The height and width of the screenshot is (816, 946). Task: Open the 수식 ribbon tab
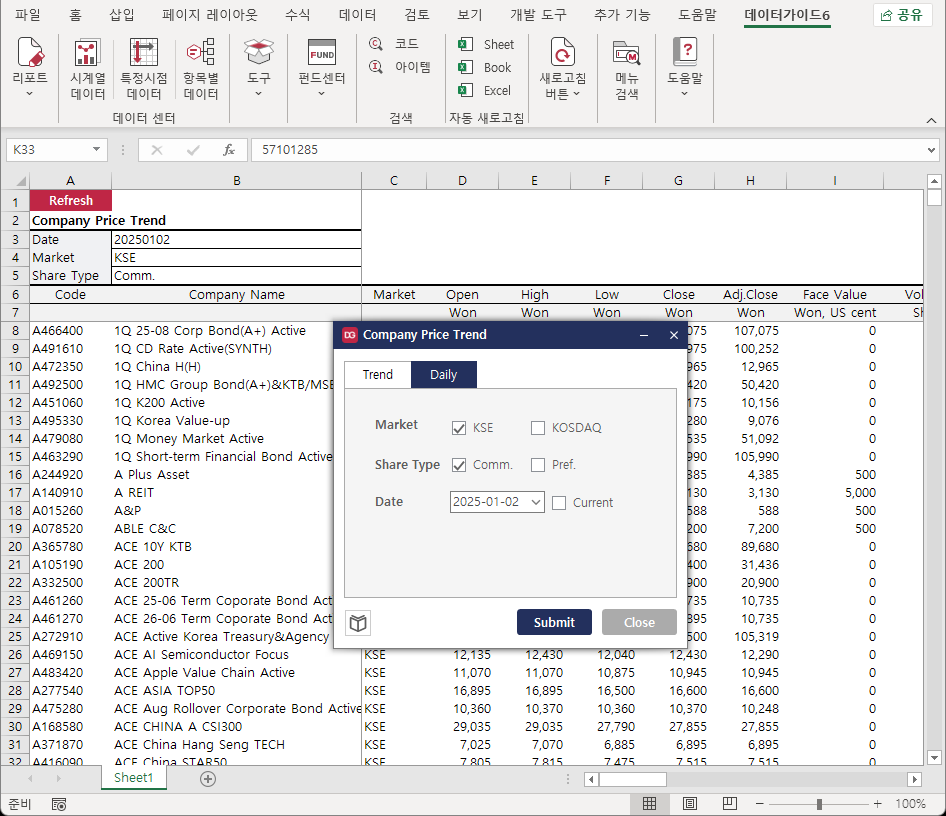[x=297, y=15]
